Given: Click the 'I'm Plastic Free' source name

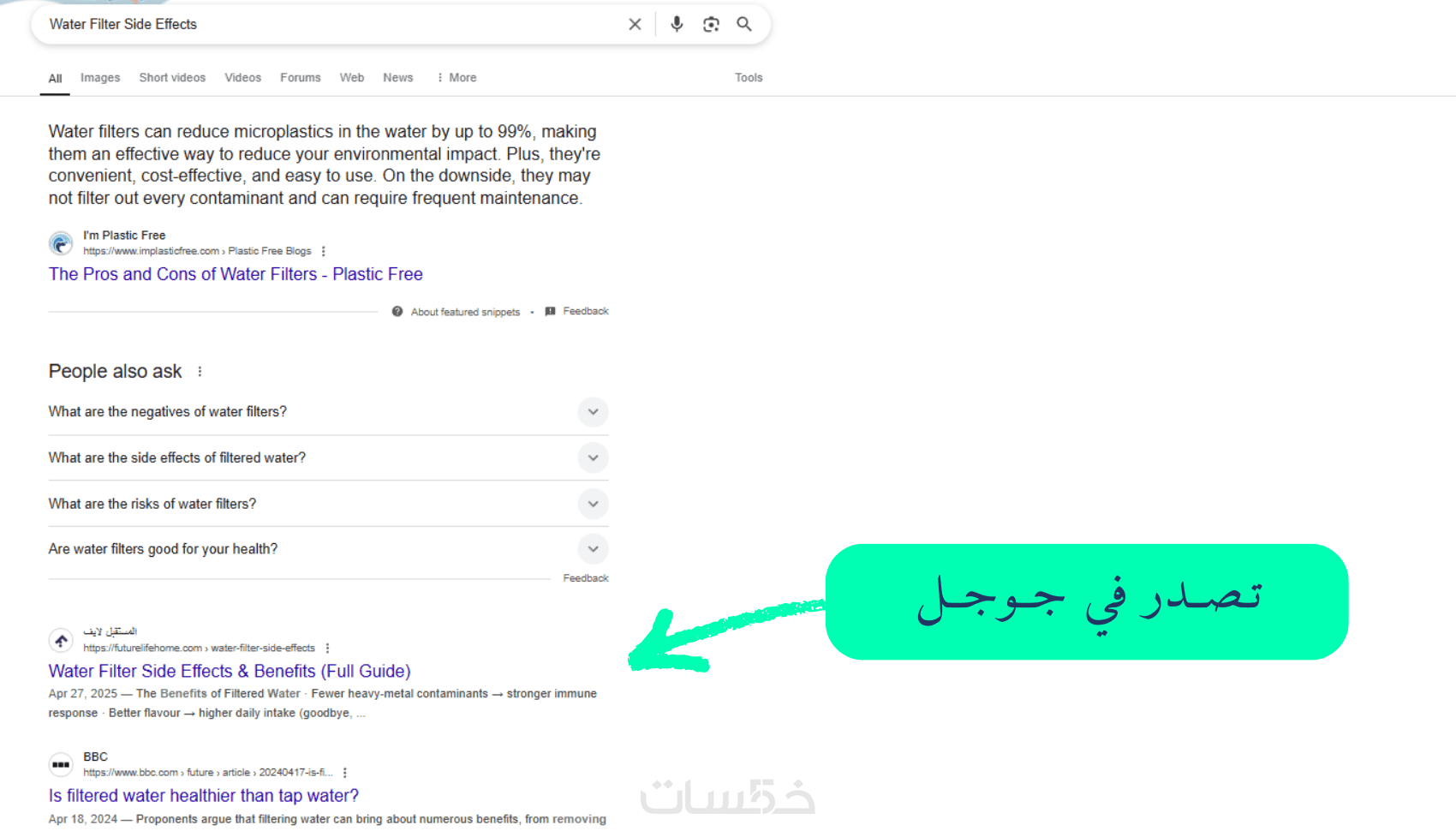Looking at the screenshot, I should pos(124,235).
